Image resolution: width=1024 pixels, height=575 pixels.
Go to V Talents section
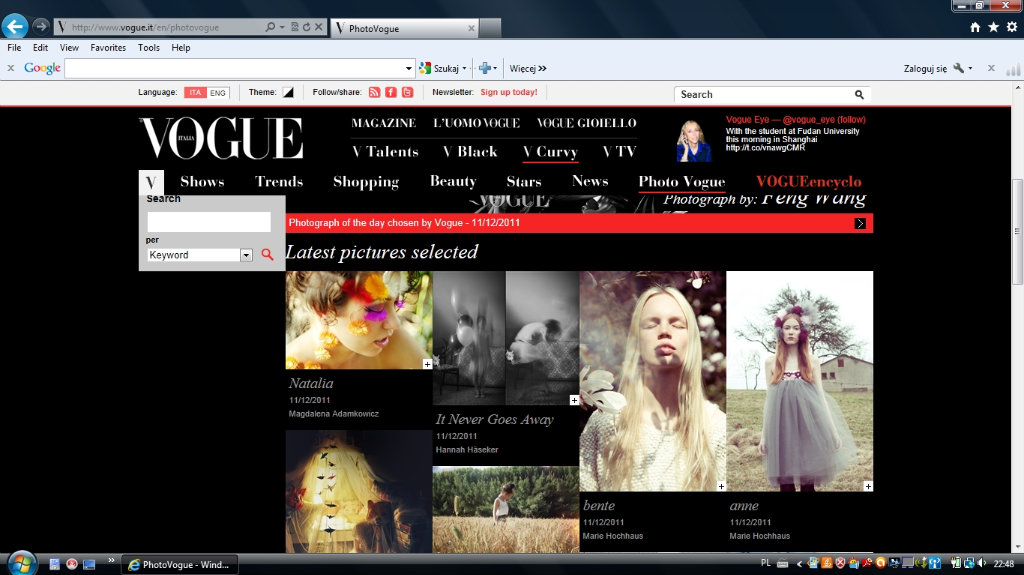tap(385, 152)
